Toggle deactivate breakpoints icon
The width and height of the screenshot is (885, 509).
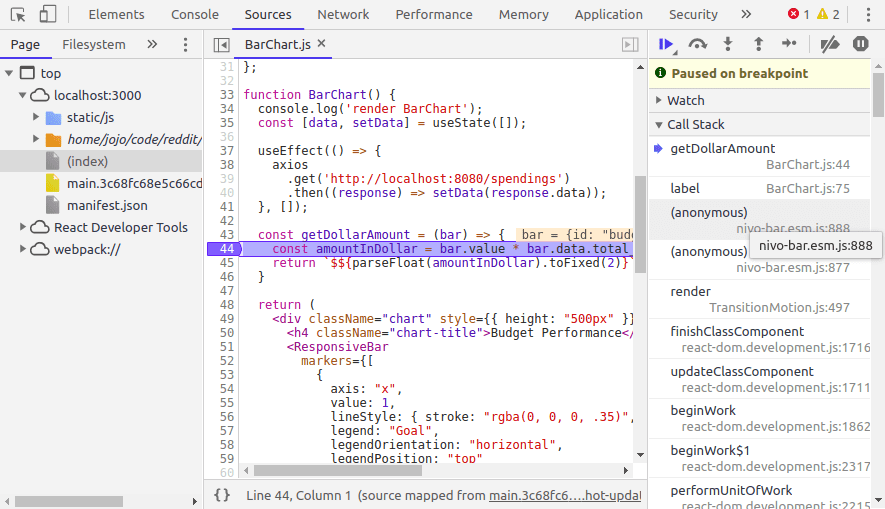coord(830,44)
